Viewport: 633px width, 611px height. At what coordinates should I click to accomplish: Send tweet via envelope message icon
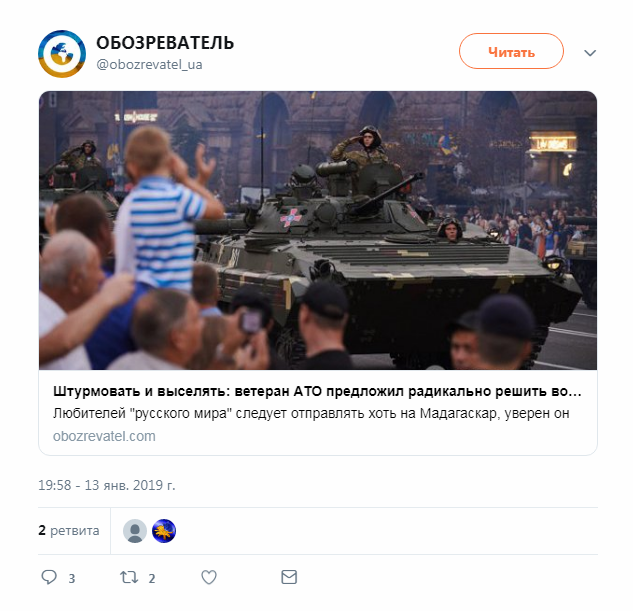point(289,577)
